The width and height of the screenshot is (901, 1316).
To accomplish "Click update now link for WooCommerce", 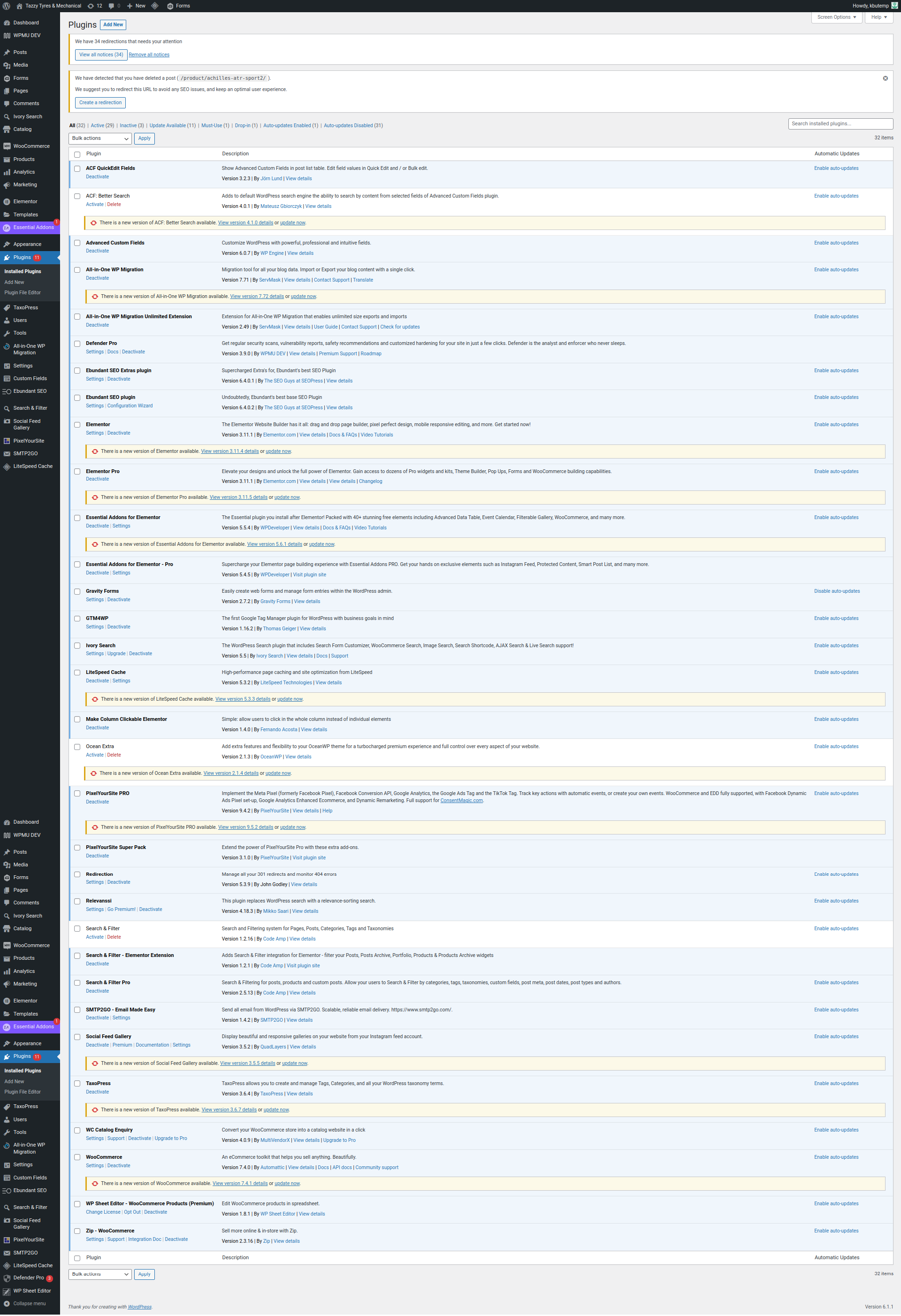I will click(287, 1183).
